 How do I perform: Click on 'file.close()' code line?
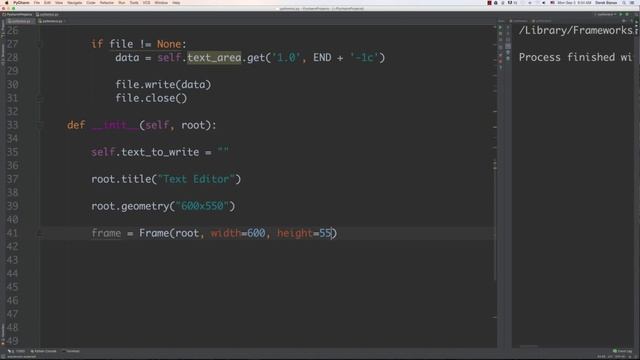(x=151, y=98)
